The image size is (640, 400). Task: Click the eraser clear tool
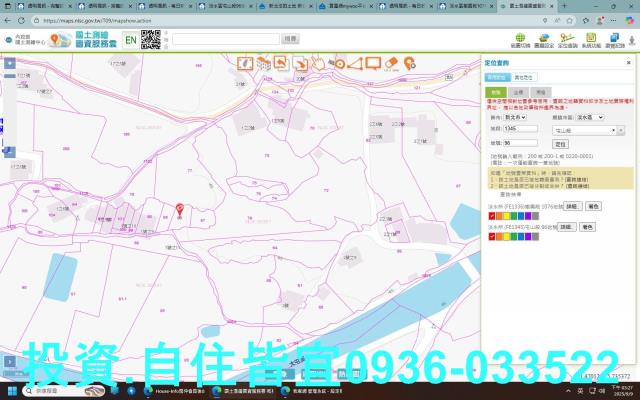(391, 63)
